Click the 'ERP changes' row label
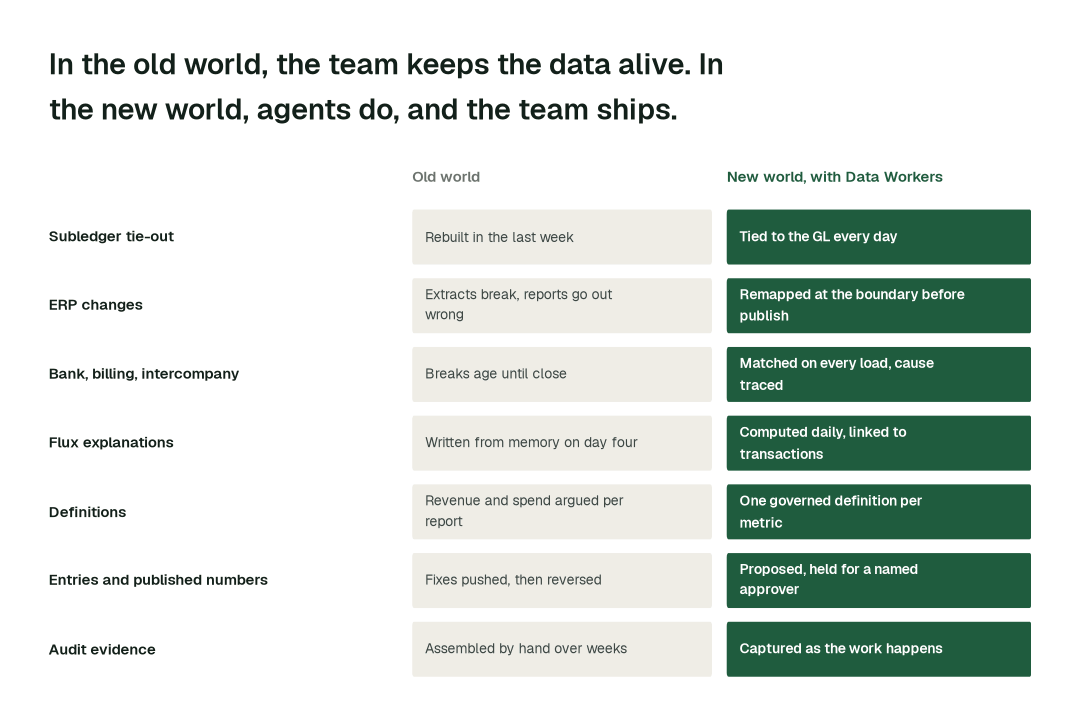This screenshot has width=1080, height=716. pos(95,305)
